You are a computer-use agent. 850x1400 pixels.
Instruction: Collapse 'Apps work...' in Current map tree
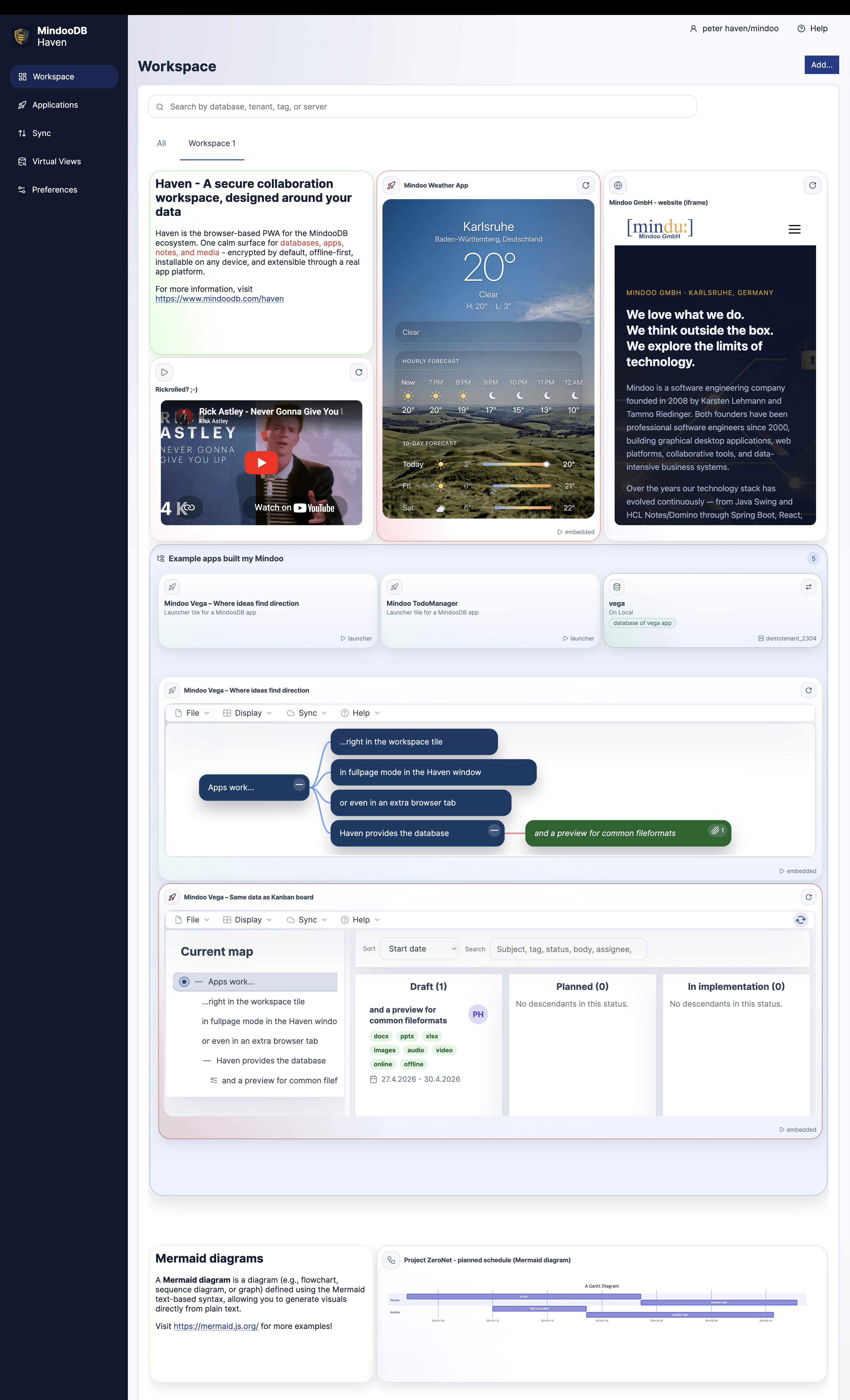tap(199, 982)
